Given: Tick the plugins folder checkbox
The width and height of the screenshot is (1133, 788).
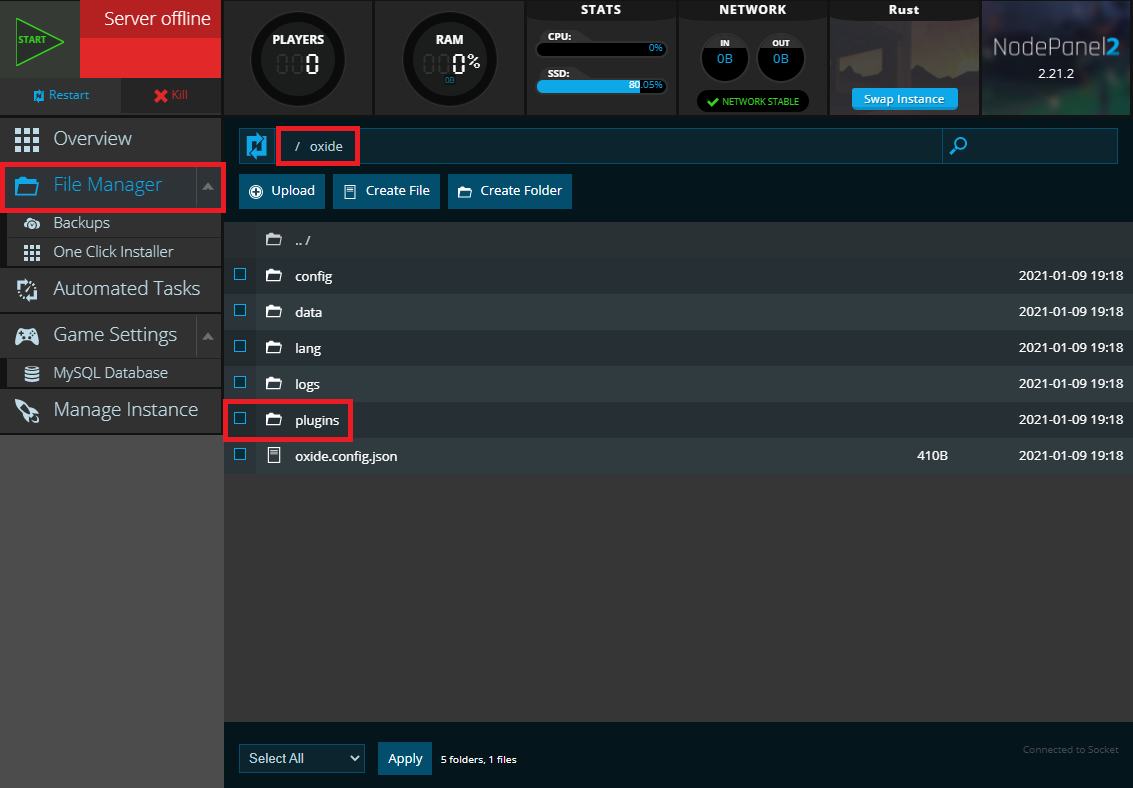Looking at the screenshot, I should (240, 419).
